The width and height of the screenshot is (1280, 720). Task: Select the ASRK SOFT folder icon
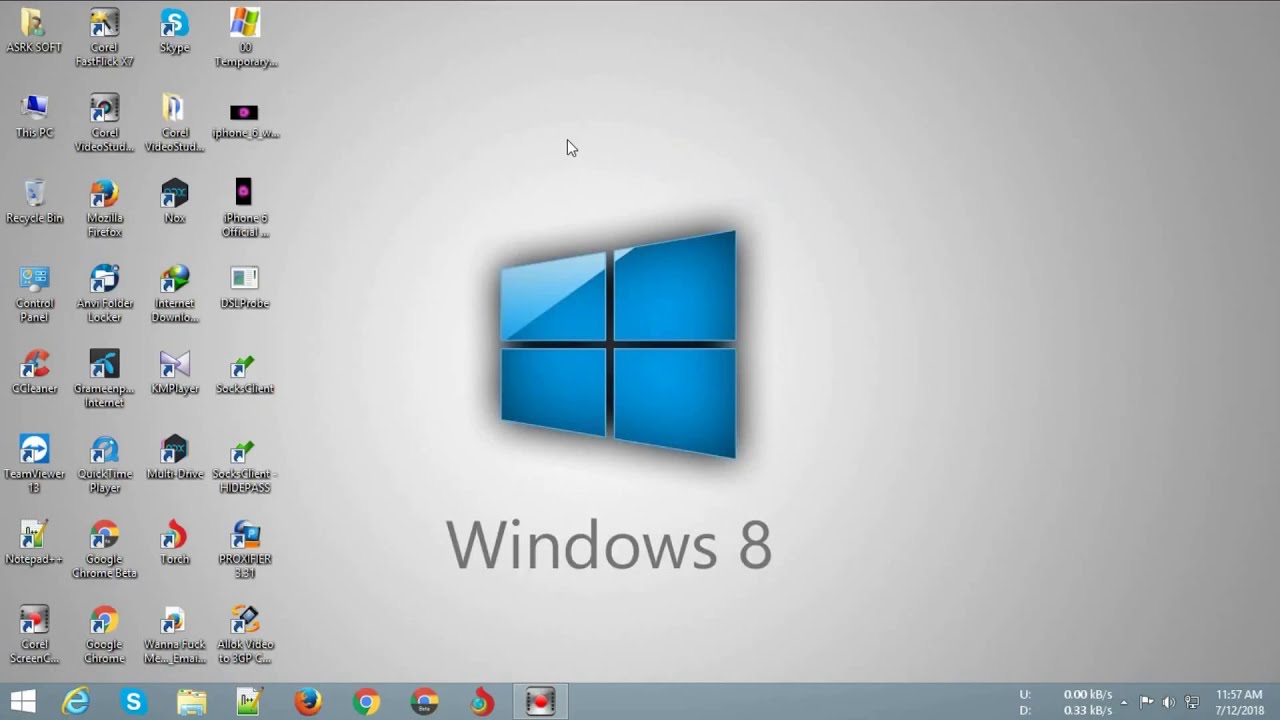tap(34, 32)
